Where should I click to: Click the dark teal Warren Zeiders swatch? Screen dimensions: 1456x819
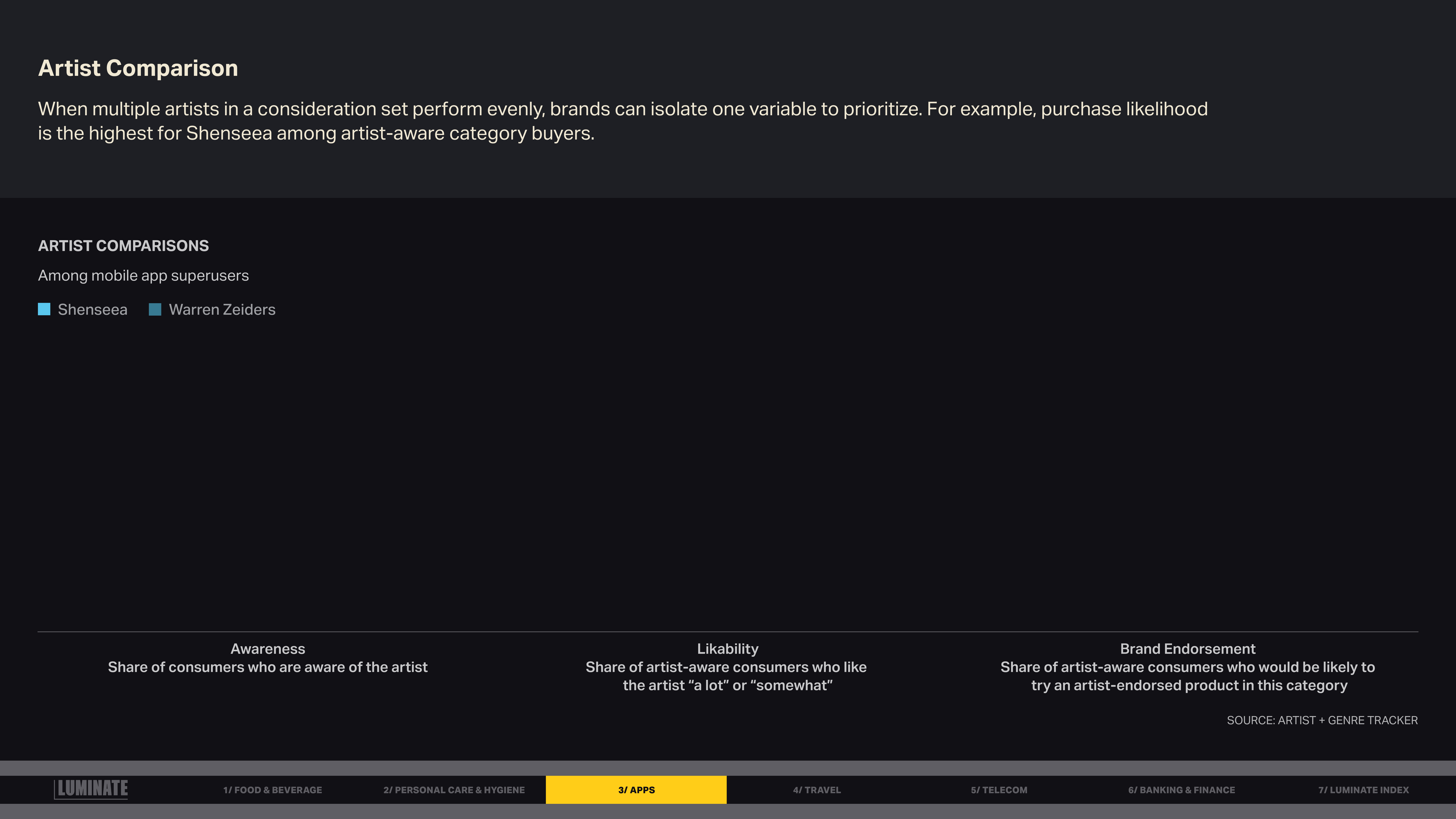(x=155, y=309)
